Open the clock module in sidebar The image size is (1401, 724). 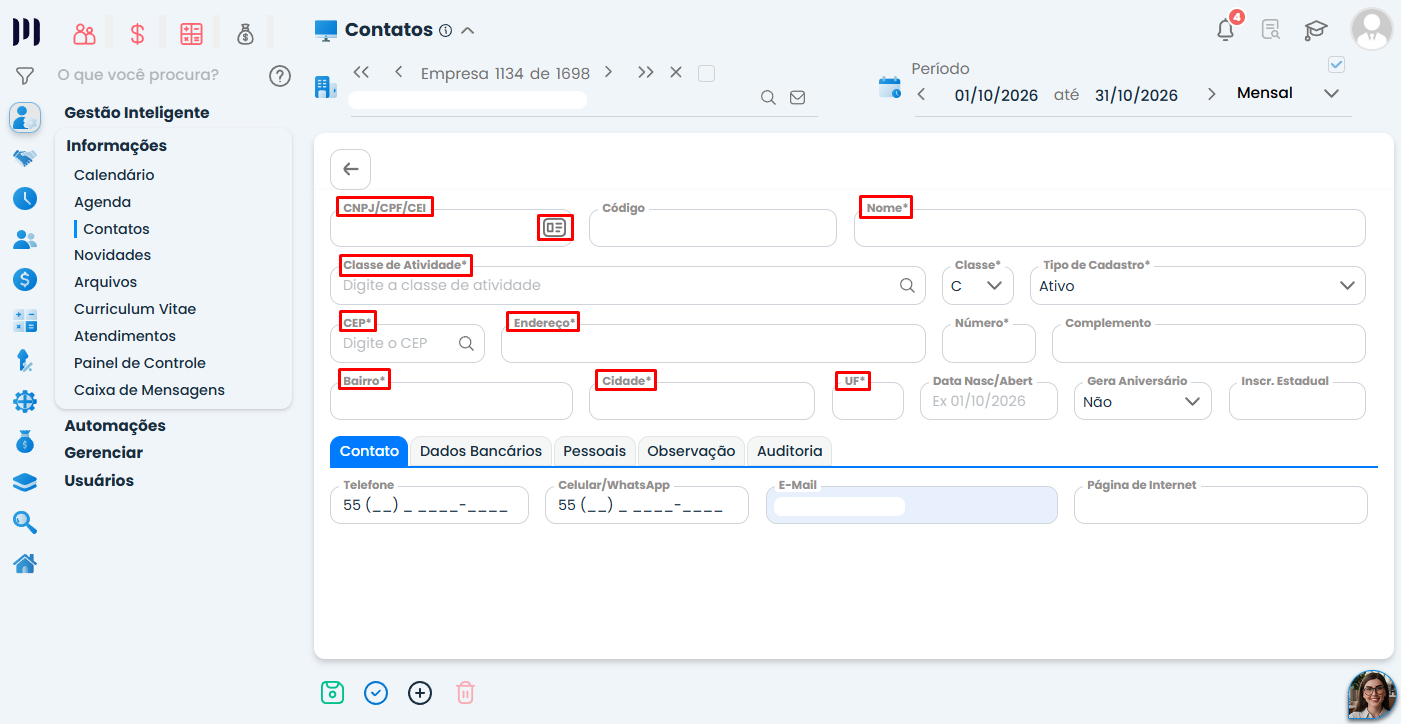coord(25,198)
